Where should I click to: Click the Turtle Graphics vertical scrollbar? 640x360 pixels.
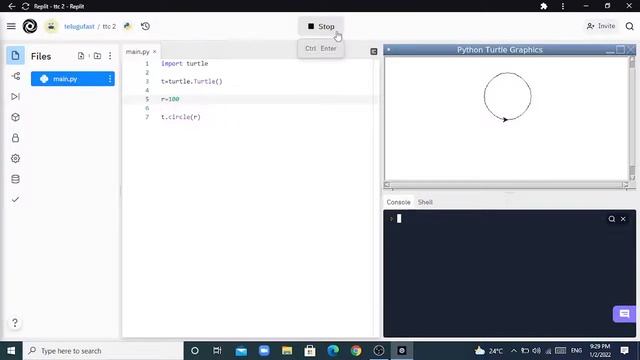click(x=632, y=118)
